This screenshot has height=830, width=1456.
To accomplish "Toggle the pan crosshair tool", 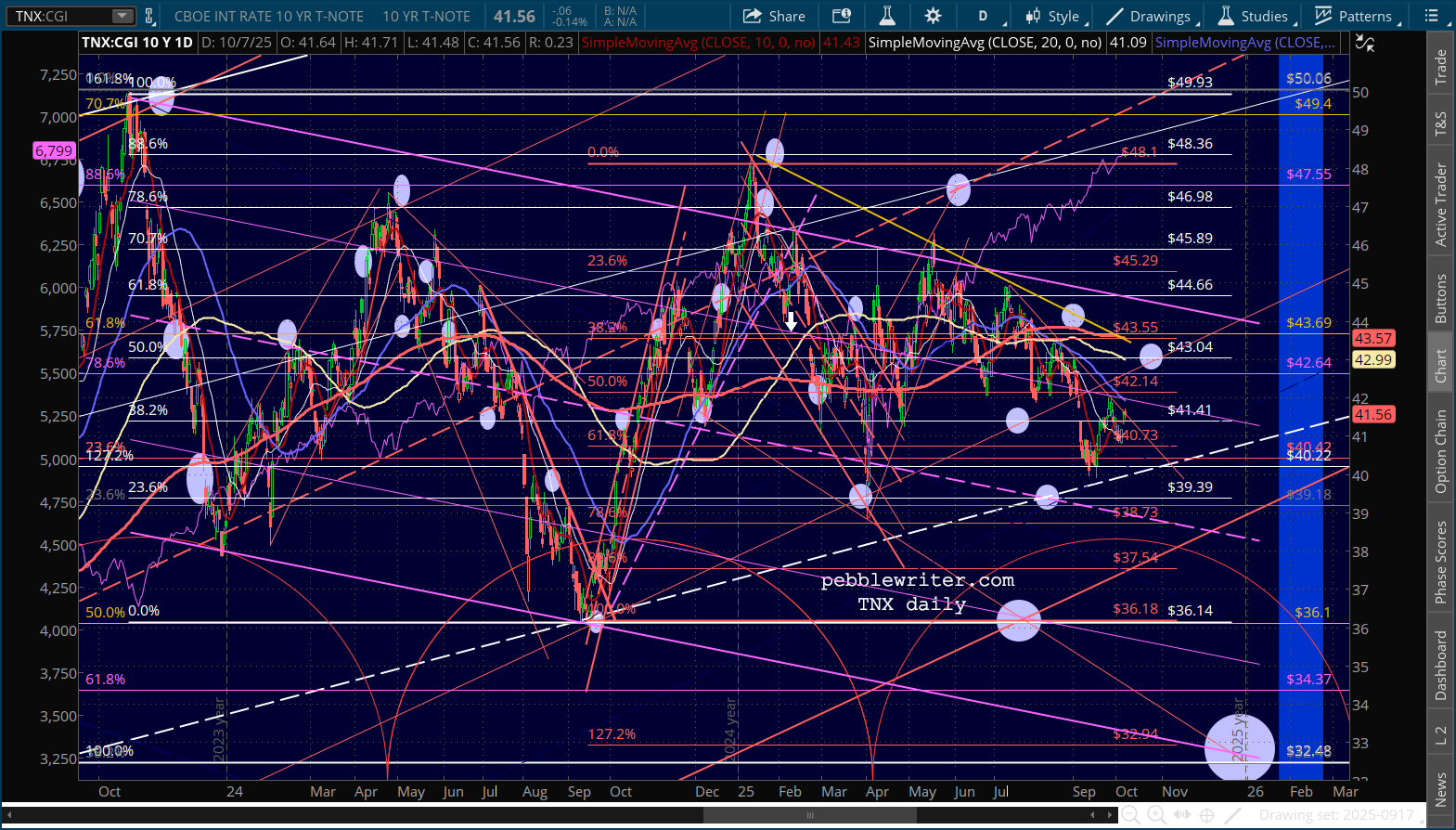I will click(1206, 815).
